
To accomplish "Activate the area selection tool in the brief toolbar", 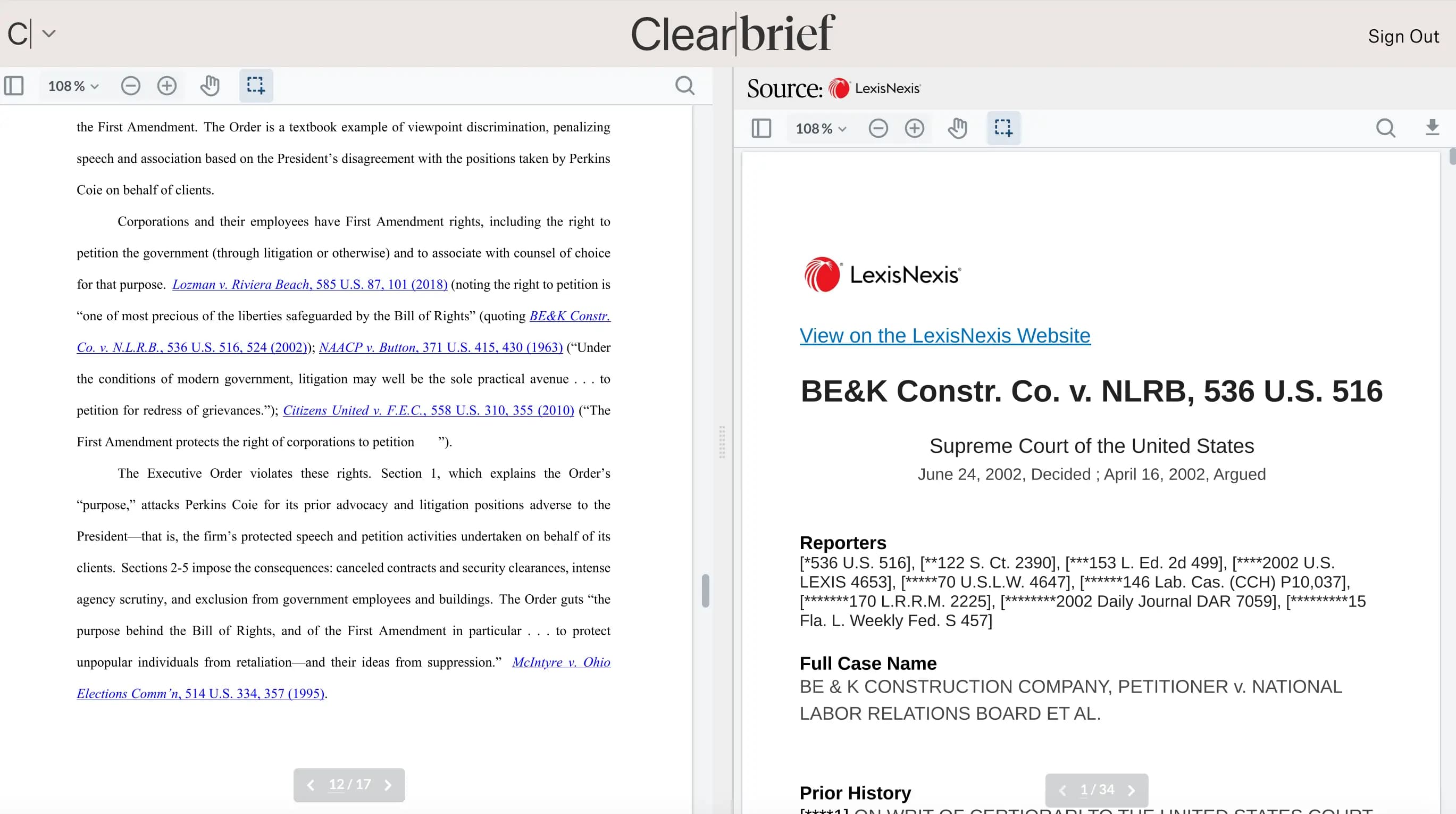I will point(255,86).
